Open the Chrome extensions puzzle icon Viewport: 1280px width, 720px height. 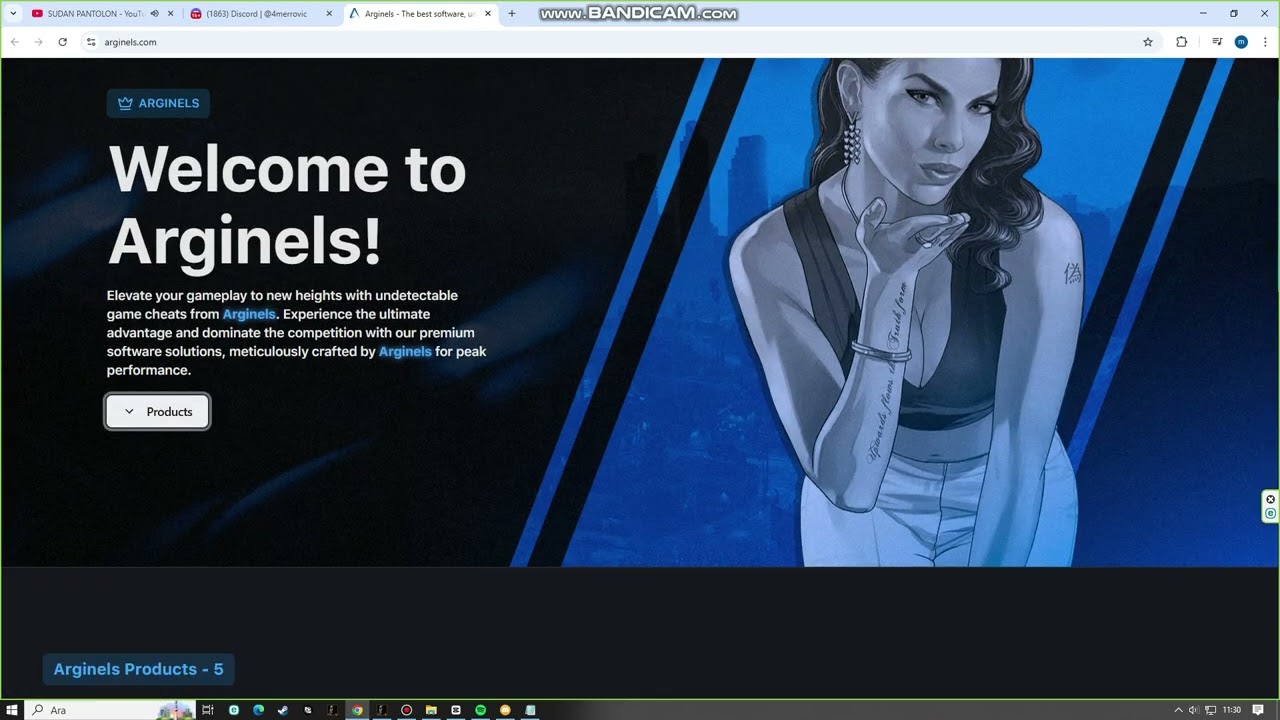pyautogui.click(x=1181, y=42)
